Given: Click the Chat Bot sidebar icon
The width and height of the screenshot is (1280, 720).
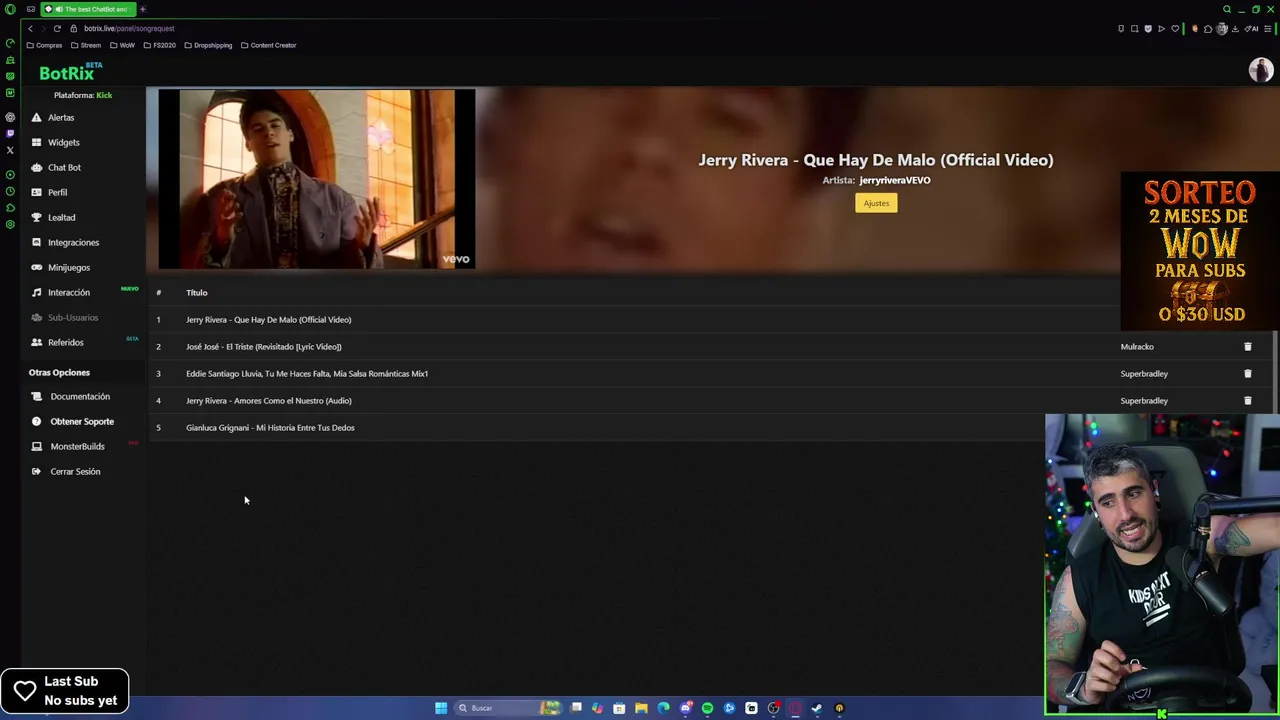Looking at the screenshot, I should pyautogui.click(x=37, y=167).
